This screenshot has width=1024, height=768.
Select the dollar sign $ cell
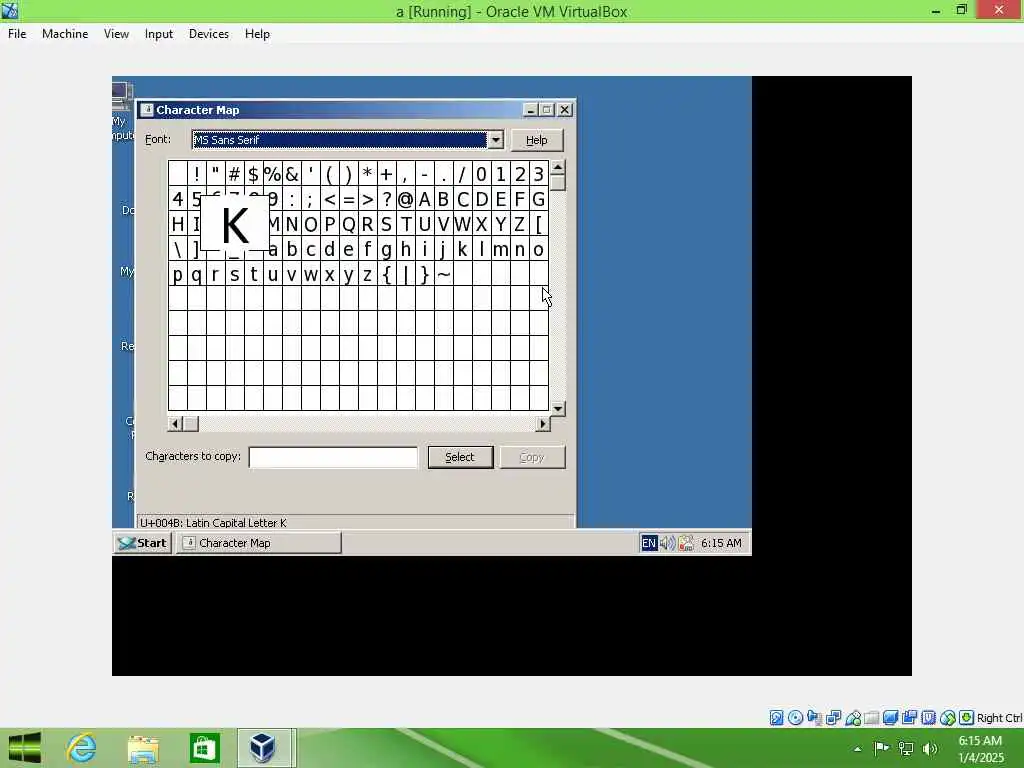click(x=253, y=174)
